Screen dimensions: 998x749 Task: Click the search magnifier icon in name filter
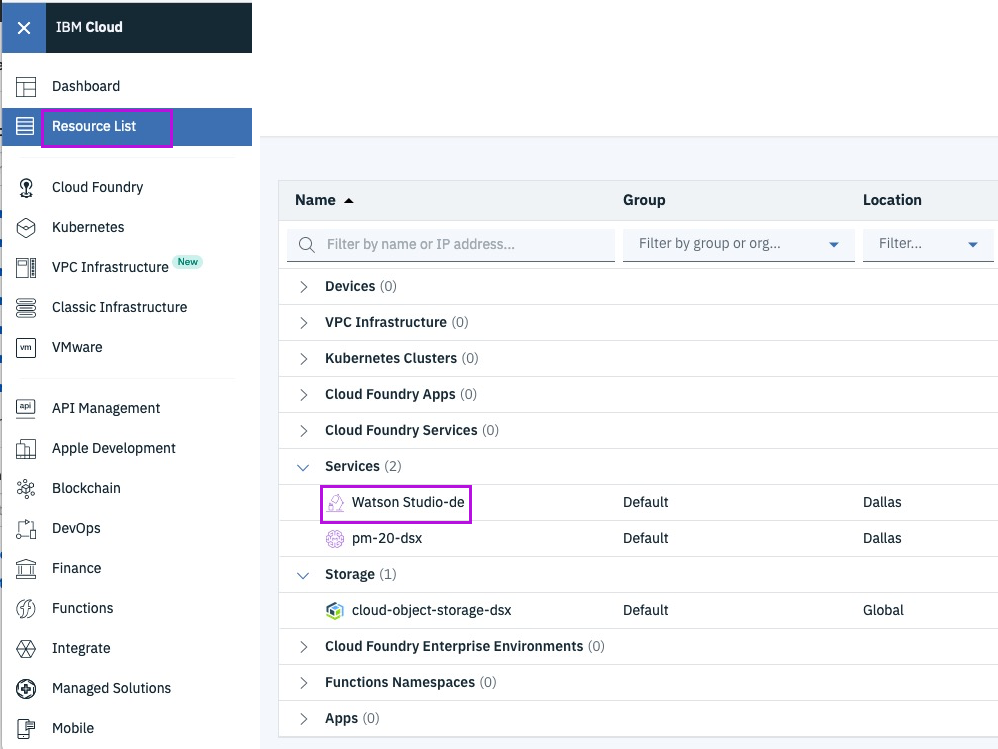306,245
